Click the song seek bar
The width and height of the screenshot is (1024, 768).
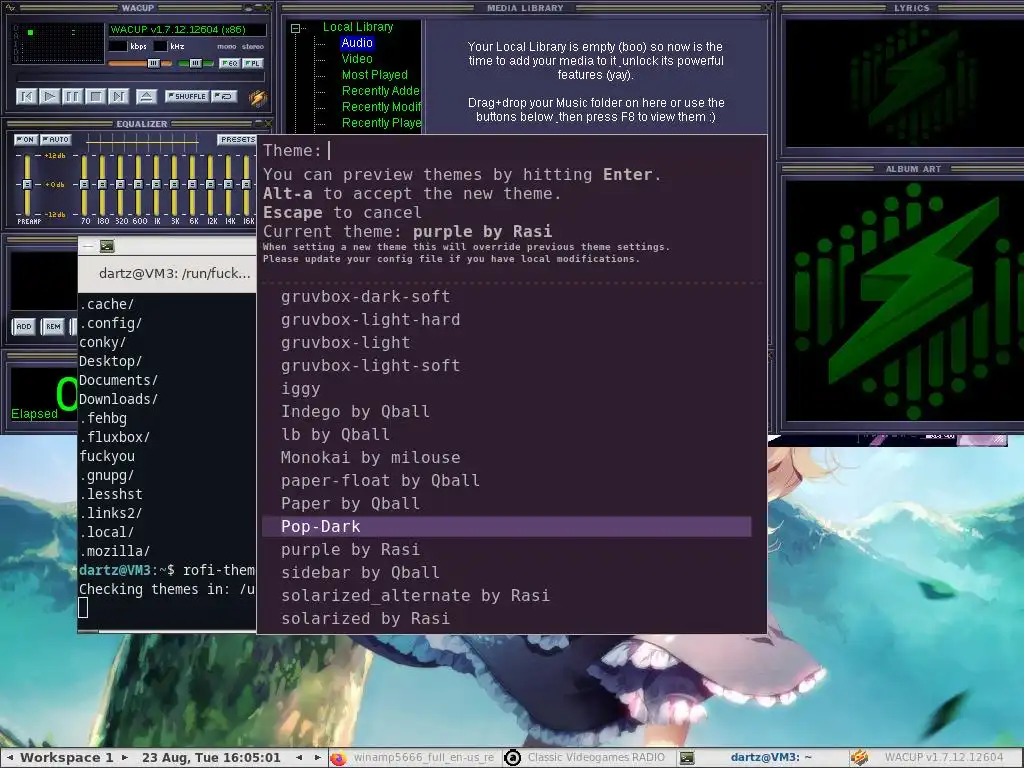click(140, 78)
